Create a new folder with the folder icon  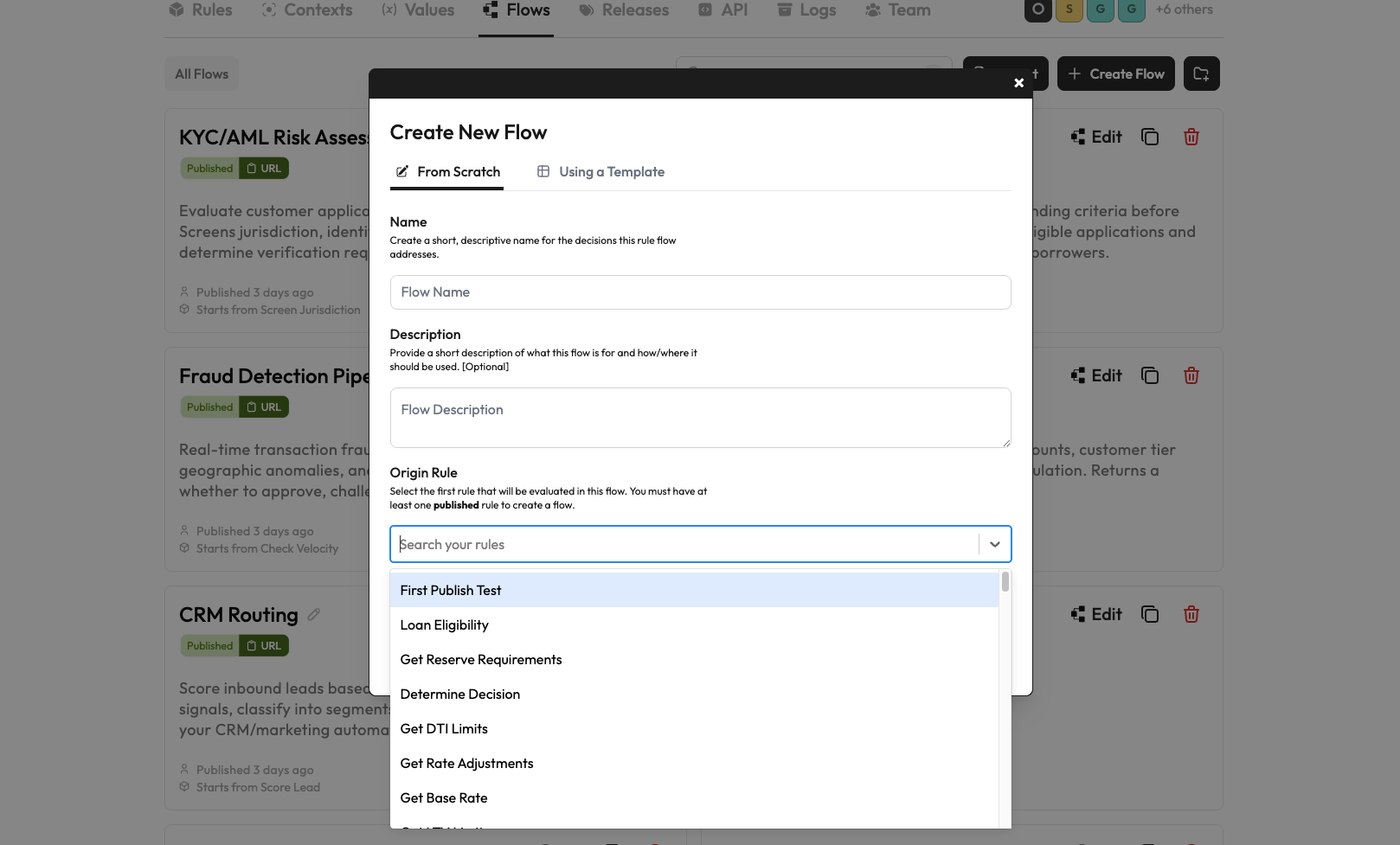pos(1201,74)
